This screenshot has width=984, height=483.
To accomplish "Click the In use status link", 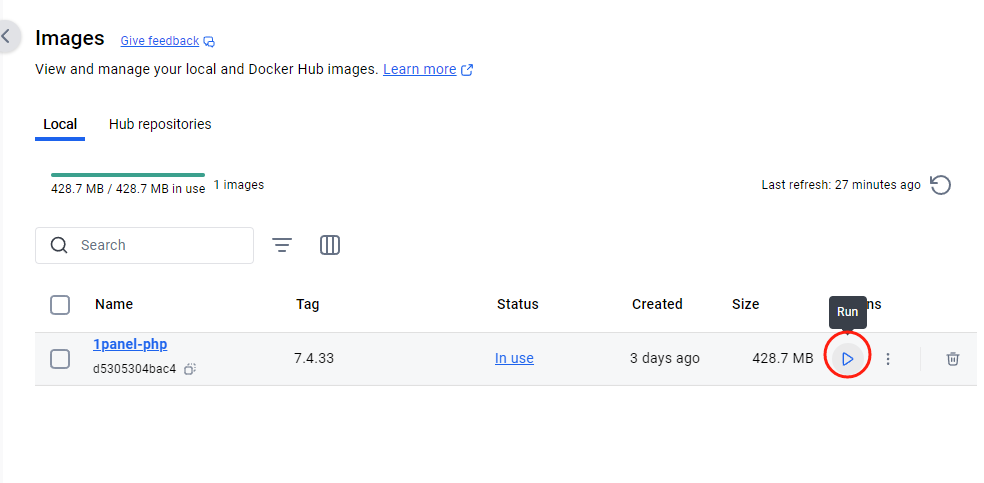I will click(x=514, y=358).
